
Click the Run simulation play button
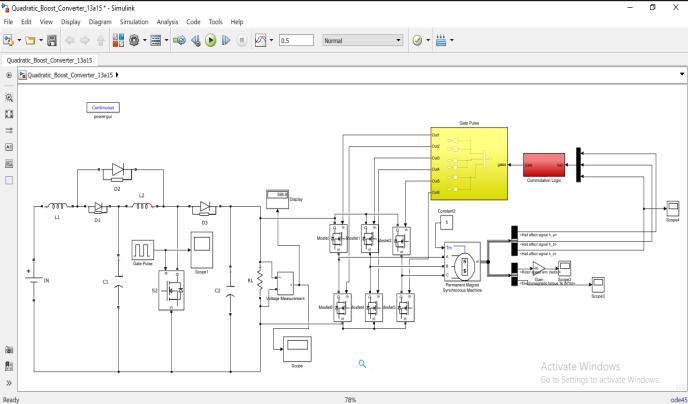[x=211, y=41]
